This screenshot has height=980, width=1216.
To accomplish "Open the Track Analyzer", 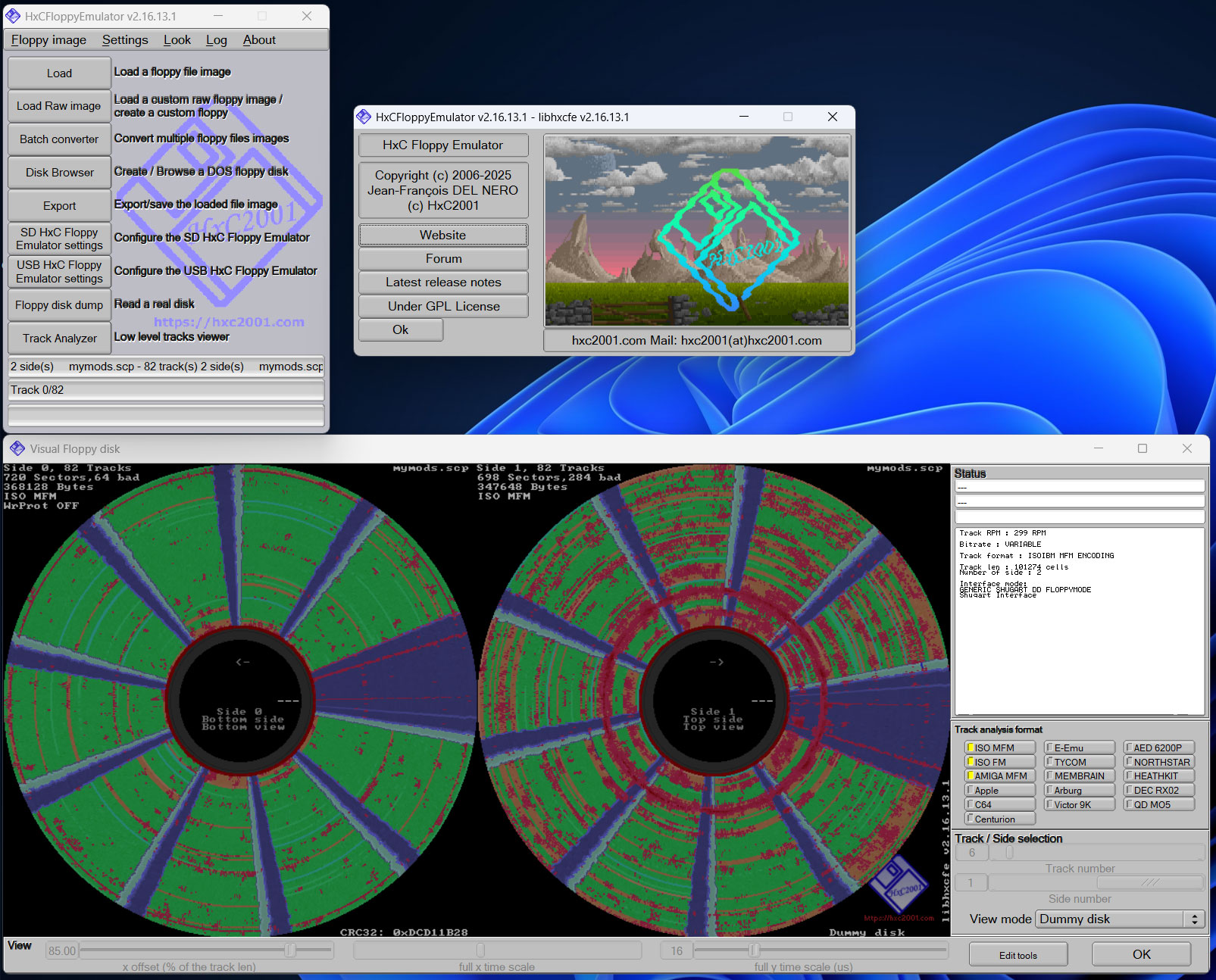I will (x=59, y=339).
